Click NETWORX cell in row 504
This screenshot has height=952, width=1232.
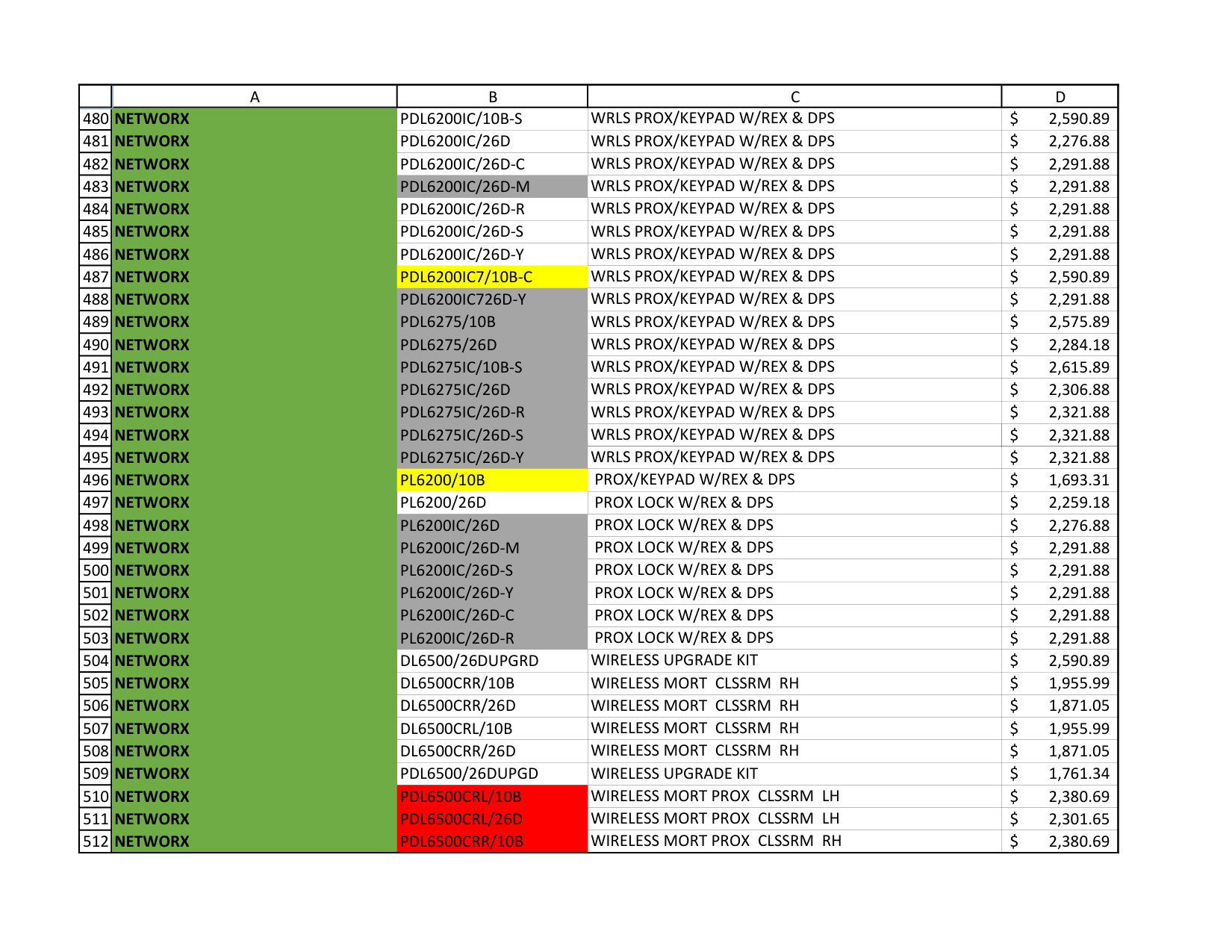[x=254, y=661]
